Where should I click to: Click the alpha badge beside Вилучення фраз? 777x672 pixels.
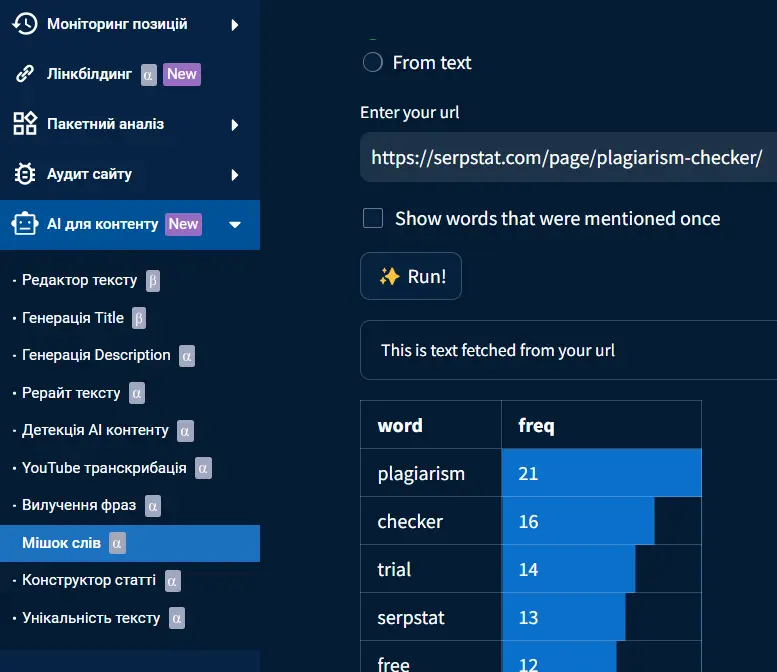[153, 506]
